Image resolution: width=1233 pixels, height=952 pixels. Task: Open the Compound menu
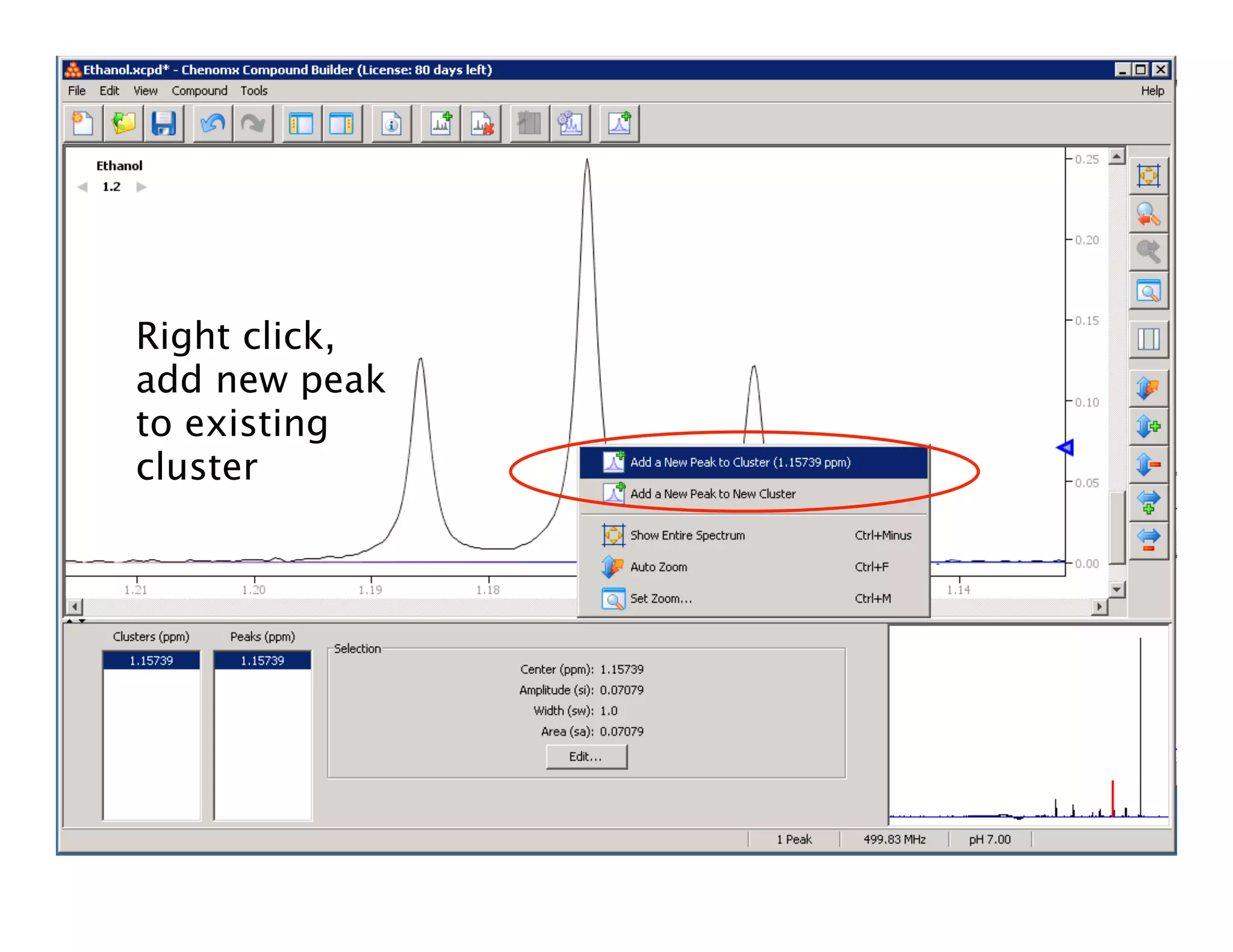[x=199, y=91]
